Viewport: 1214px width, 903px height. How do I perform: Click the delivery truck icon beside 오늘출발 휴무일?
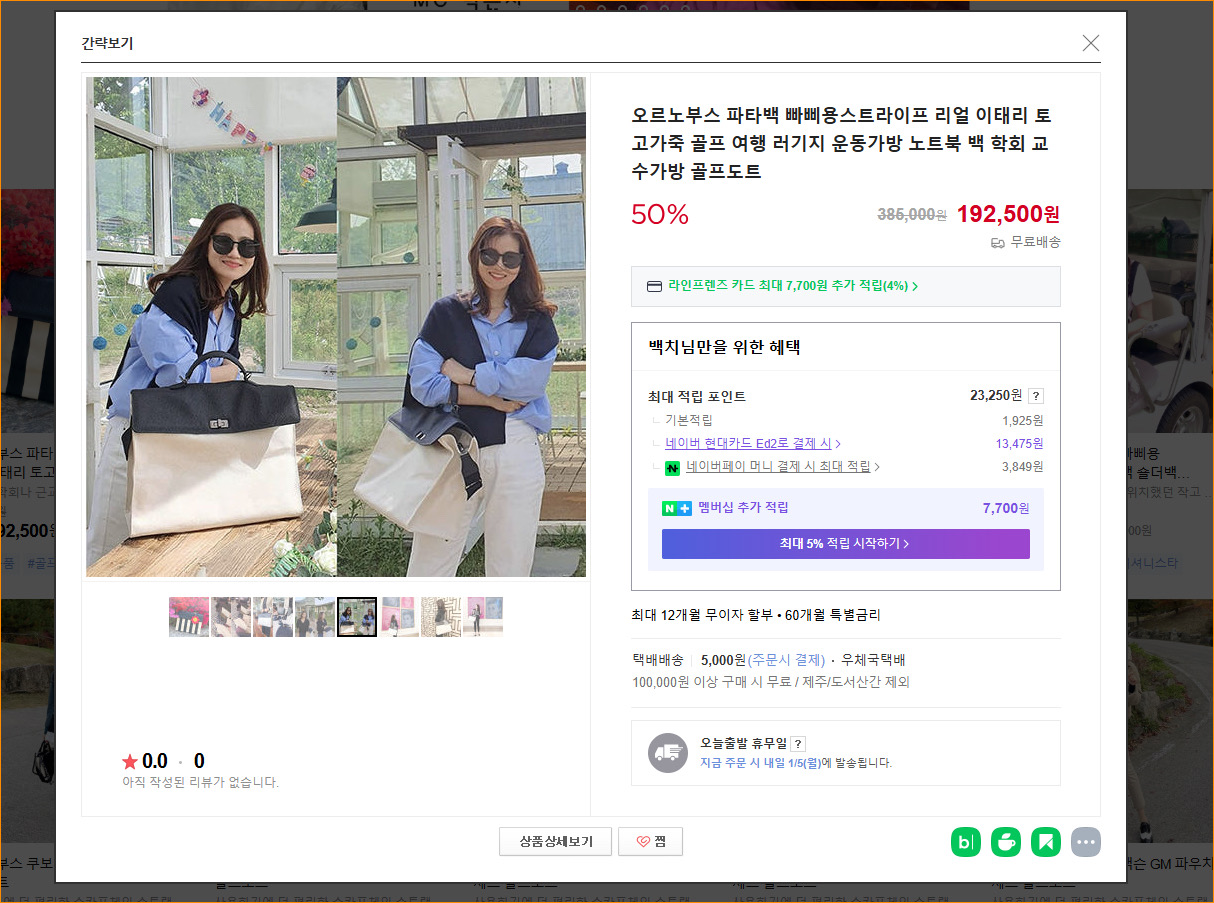click(x=668, y=752)
